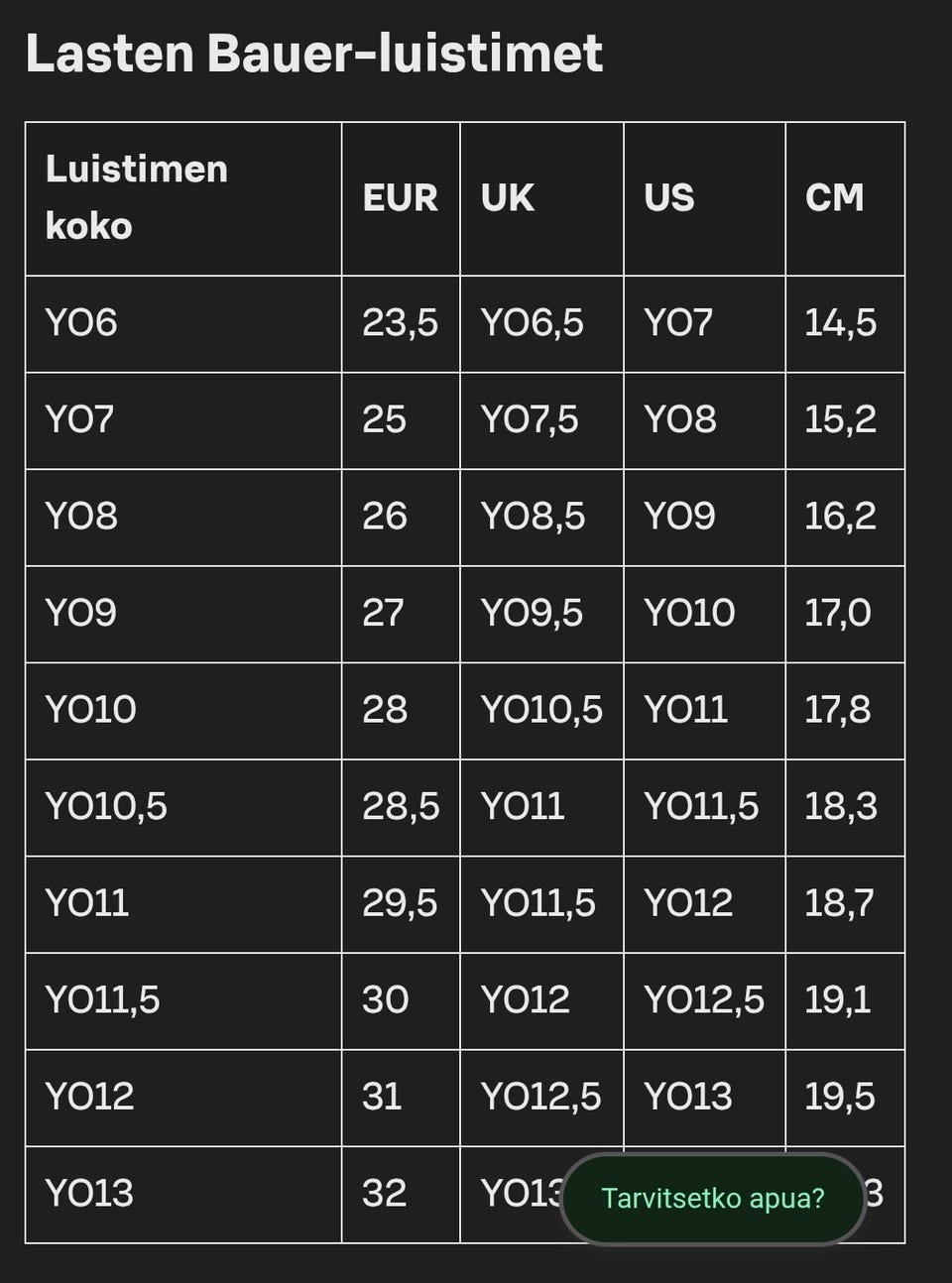Screen dimensions: 952x1283
Task: Click the CM value 14,5 cell
Action: (840, 323)
